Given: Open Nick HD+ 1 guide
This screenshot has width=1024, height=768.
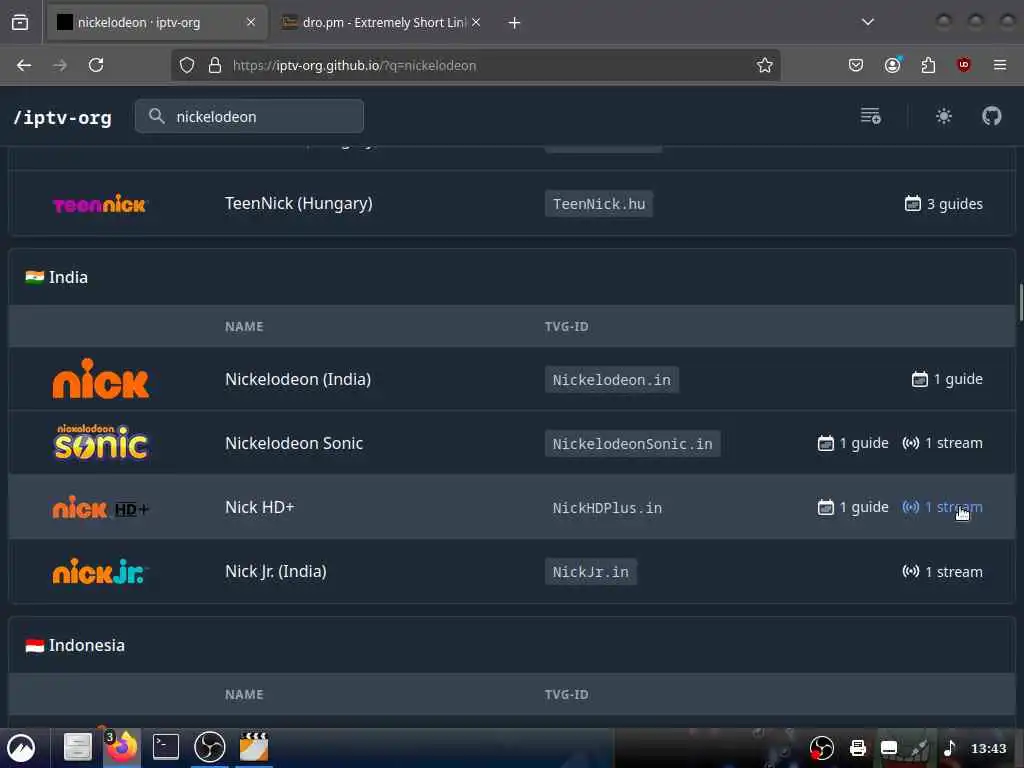Looking at the screenshot, I should pos(853,507).
